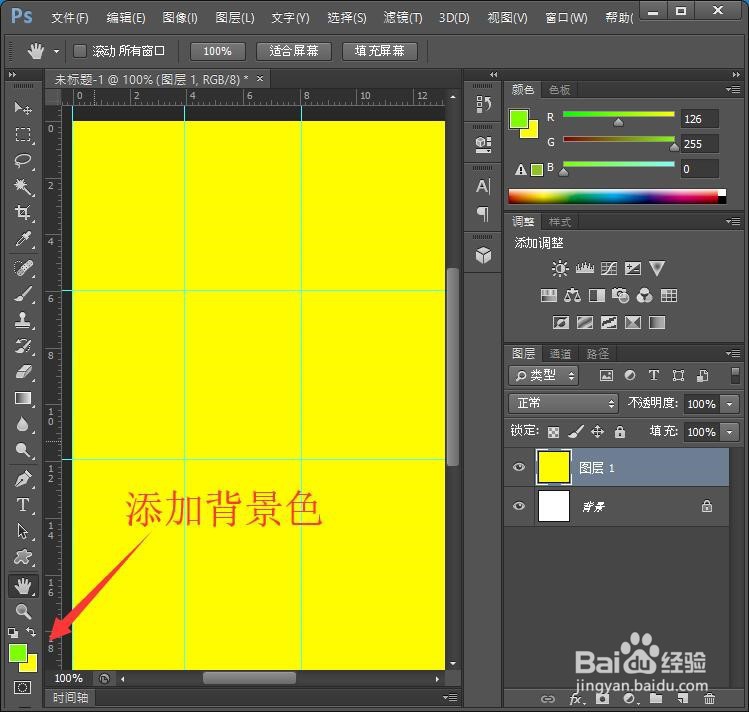Viewport: 749px width, 712px height.
Task: Open the 文件(F) menu
Action: [x=70, y=18]
